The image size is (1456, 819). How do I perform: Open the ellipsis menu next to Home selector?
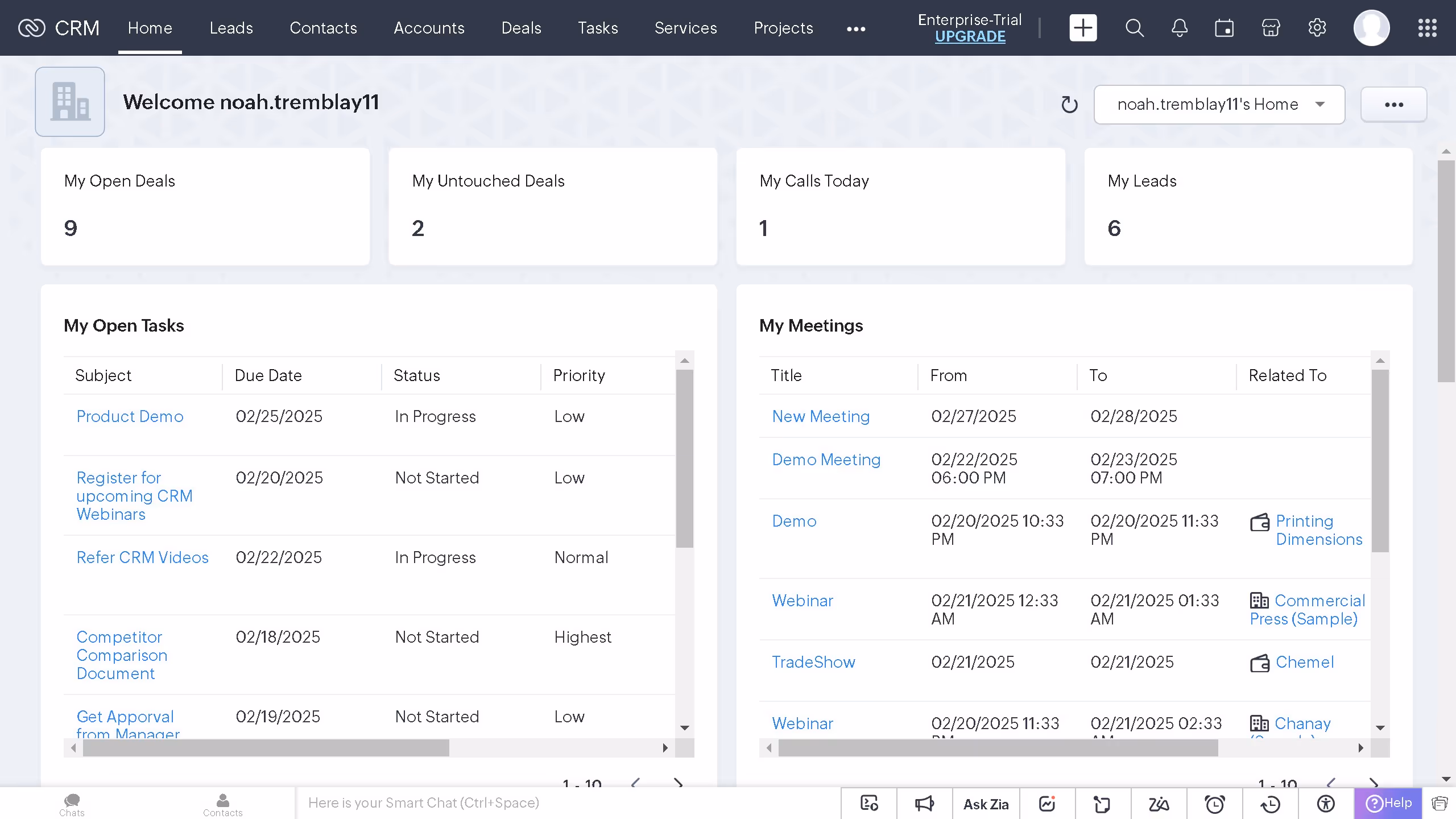(1394, 104)
